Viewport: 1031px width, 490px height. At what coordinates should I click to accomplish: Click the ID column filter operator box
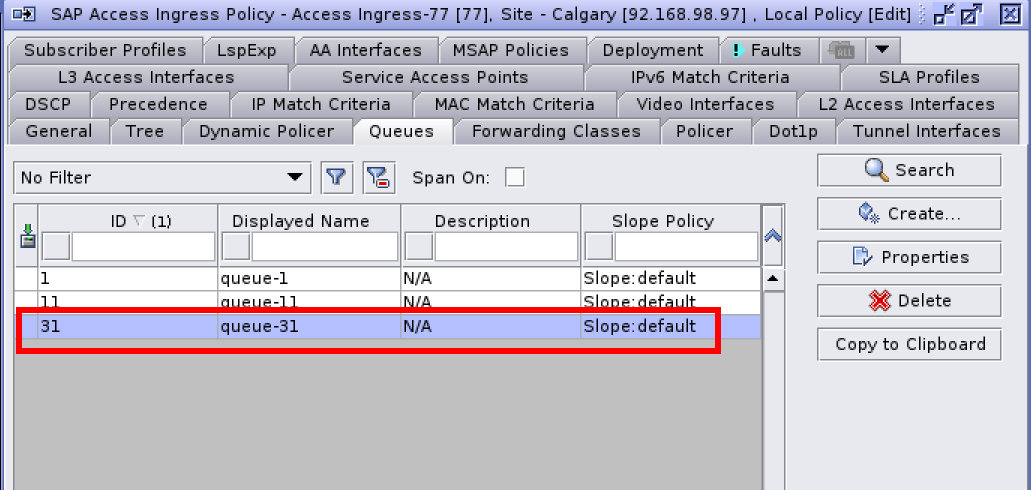tap(56, 246)
